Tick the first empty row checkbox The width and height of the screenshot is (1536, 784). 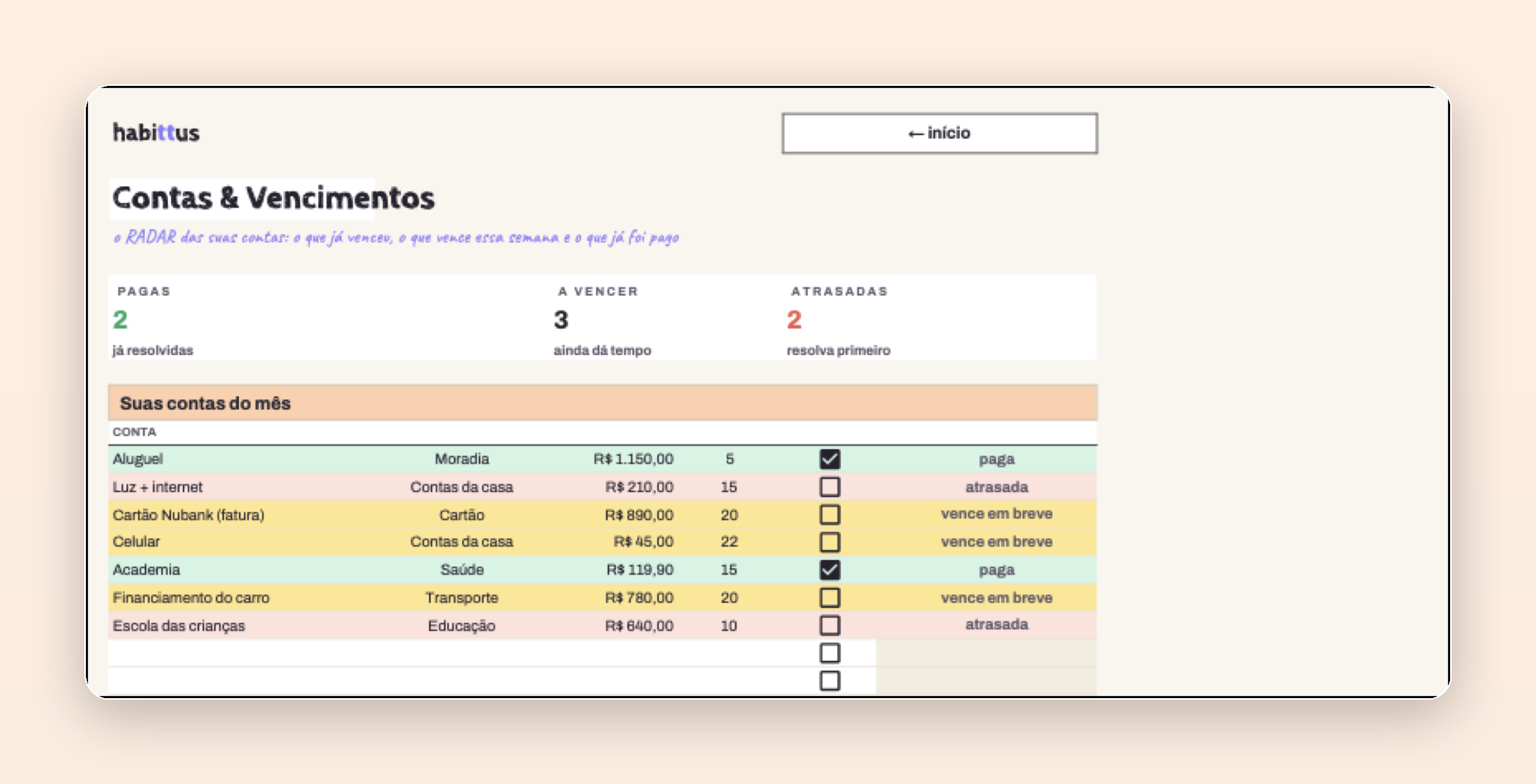coord(829,653)
